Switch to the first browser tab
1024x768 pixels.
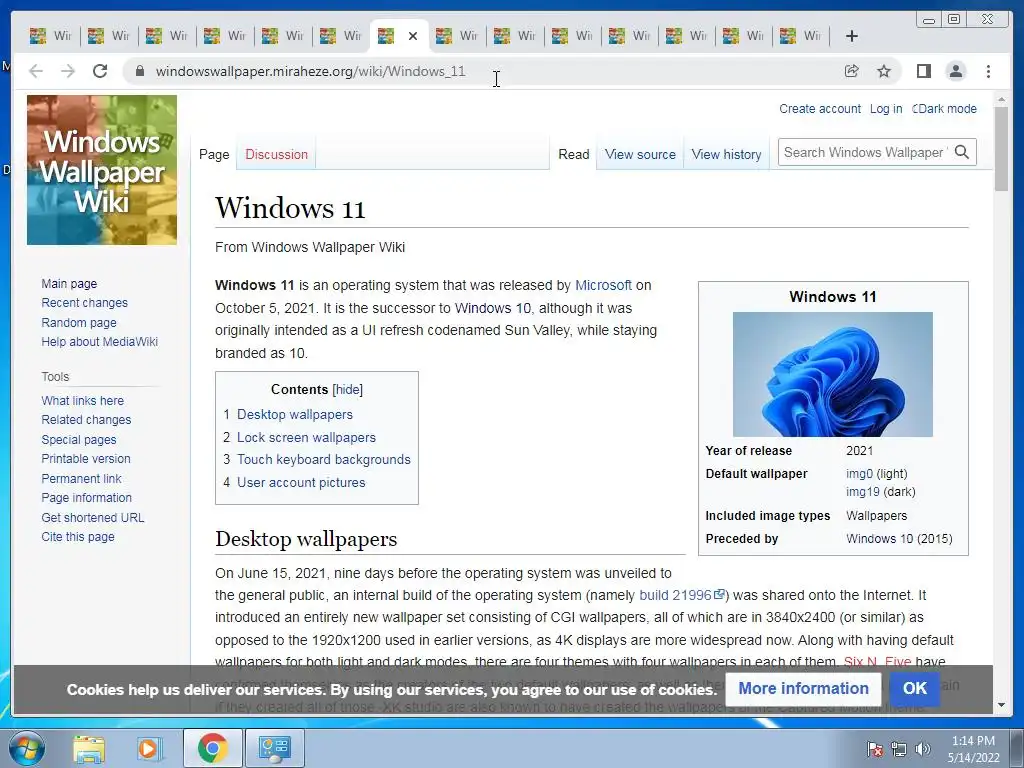51,36
